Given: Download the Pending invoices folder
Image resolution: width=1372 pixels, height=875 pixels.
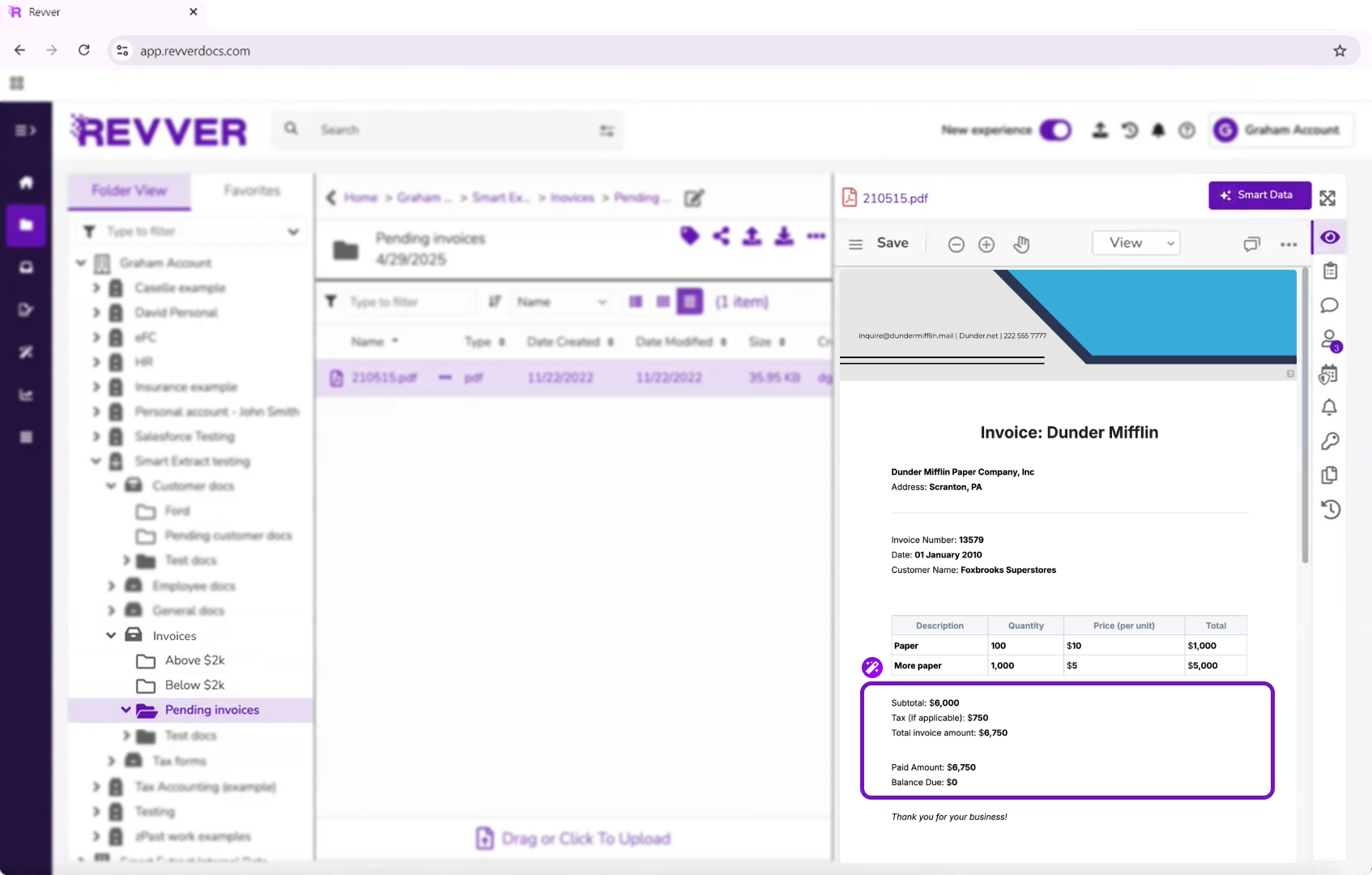Looking at the screenshot, I should 784,236.
